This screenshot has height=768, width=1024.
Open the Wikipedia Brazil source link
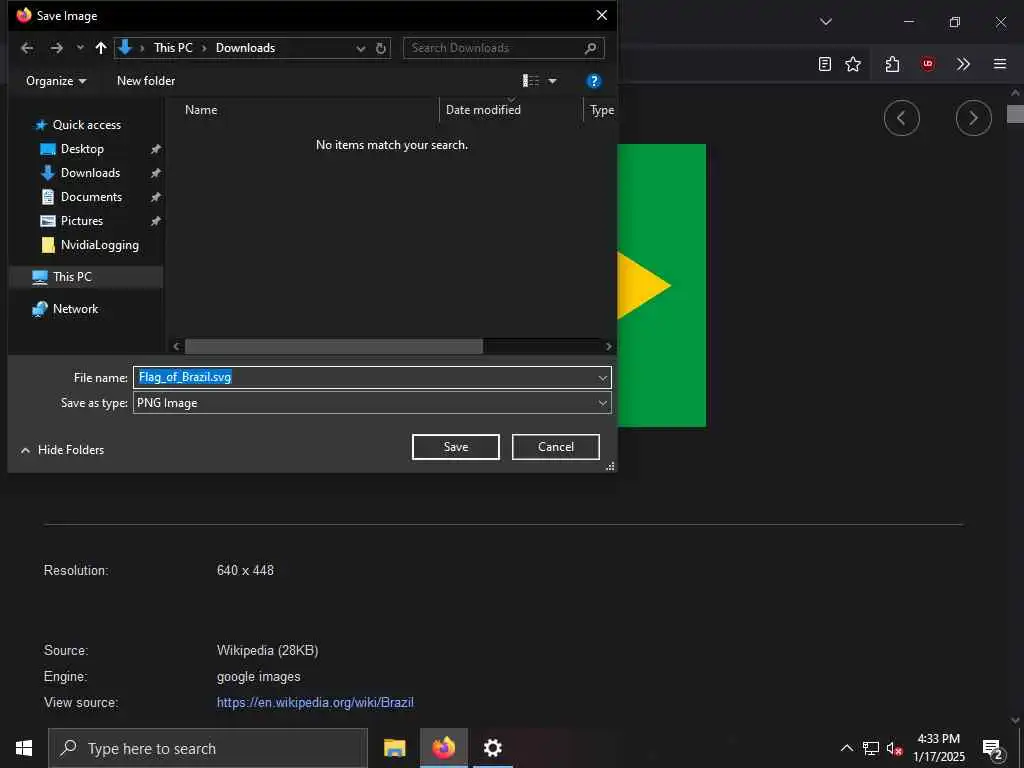tap(315, 703)
